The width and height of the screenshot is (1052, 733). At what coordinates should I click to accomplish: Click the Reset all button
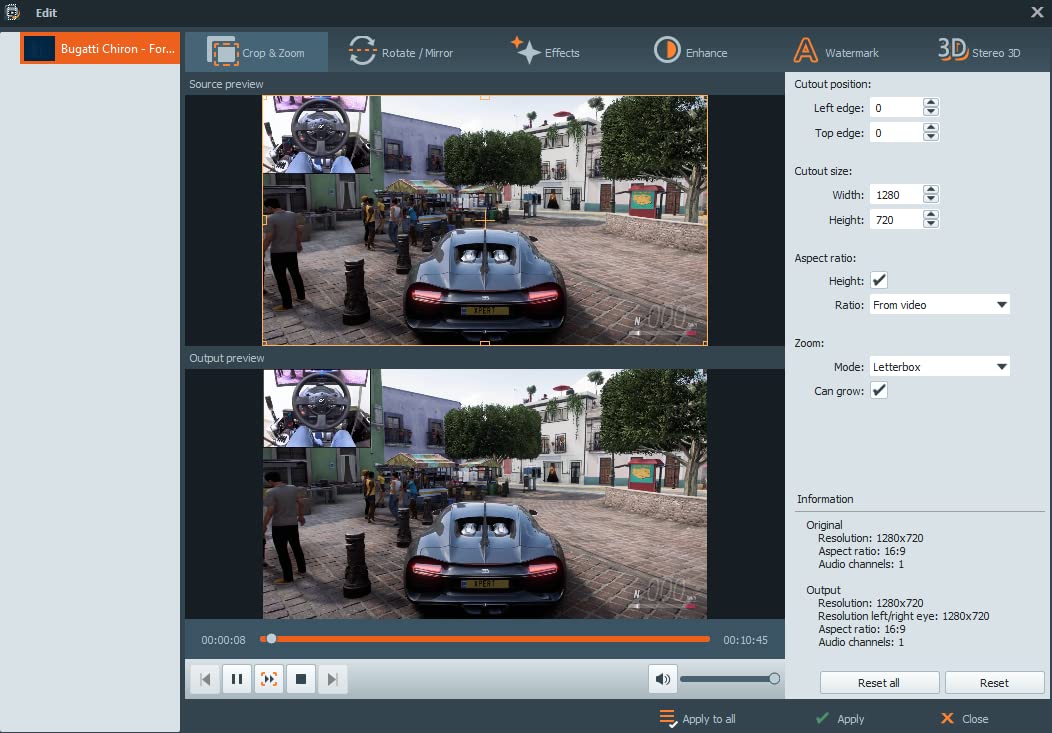coord(879,683)
